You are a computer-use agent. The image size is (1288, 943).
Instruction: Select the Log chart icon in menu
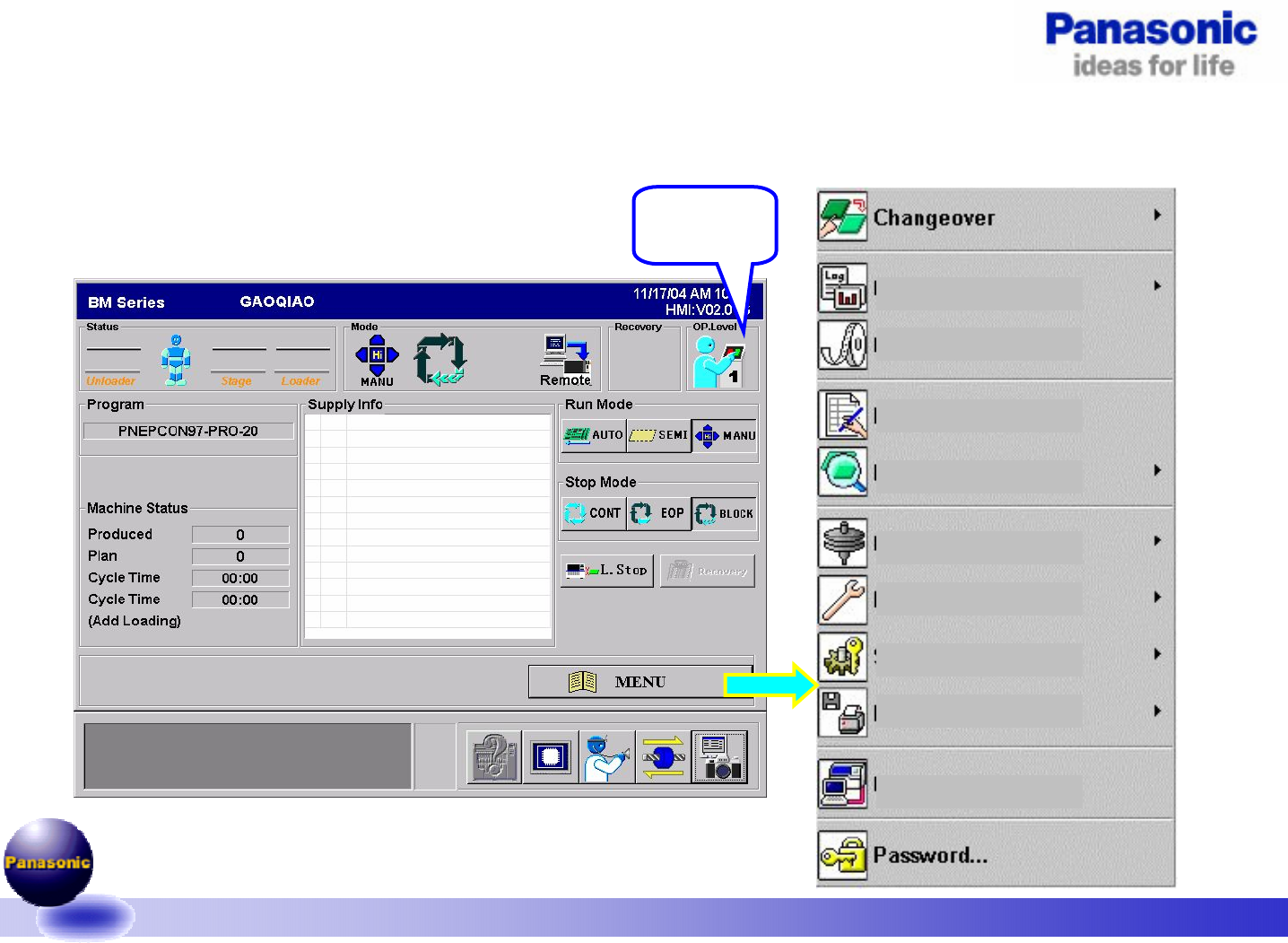842,287
